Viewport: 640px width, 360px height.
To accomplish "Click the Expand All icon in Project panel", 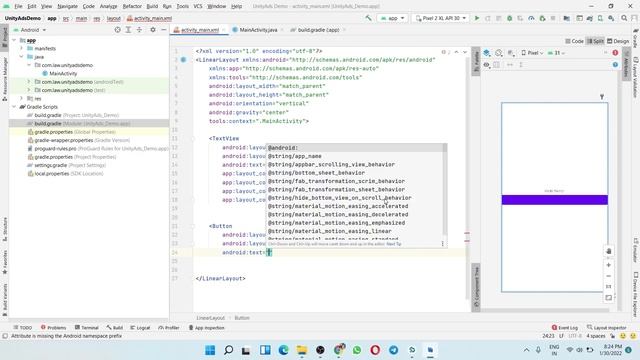I will (128, 30).
